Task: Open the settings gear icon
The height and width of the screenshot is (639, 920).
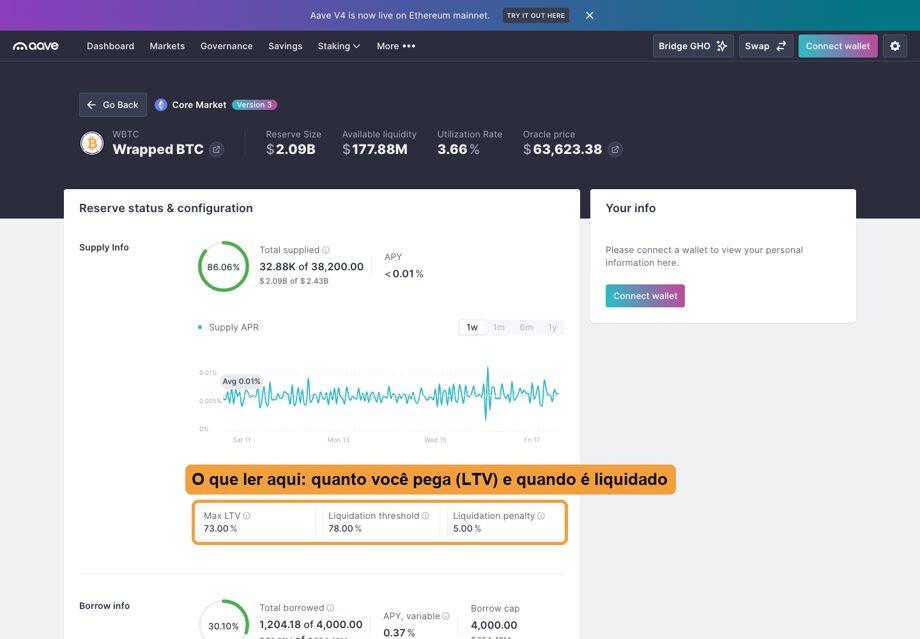Action: click(x=895, y=46)
